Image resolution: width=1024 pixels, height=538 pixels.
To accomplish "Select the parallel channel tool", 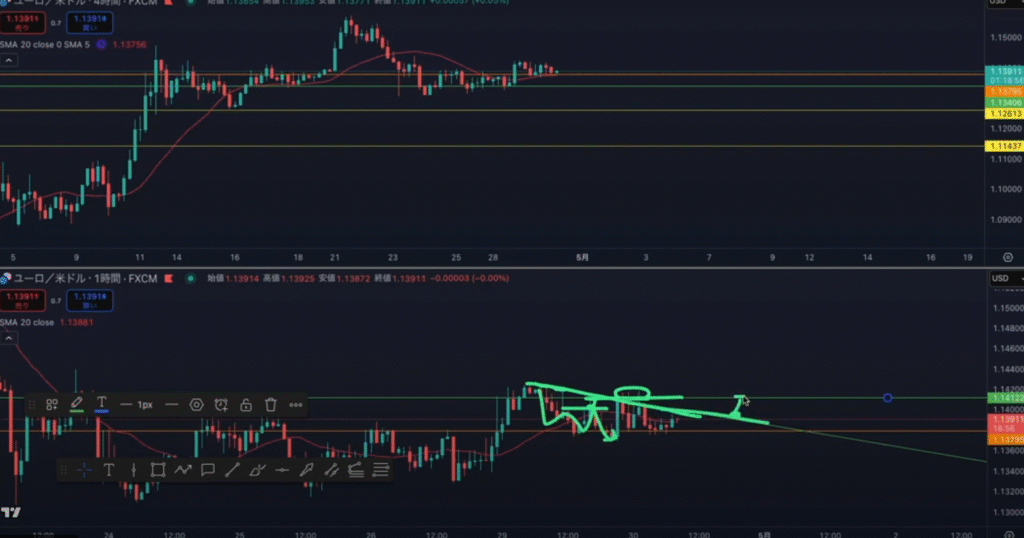I will 331,469.
